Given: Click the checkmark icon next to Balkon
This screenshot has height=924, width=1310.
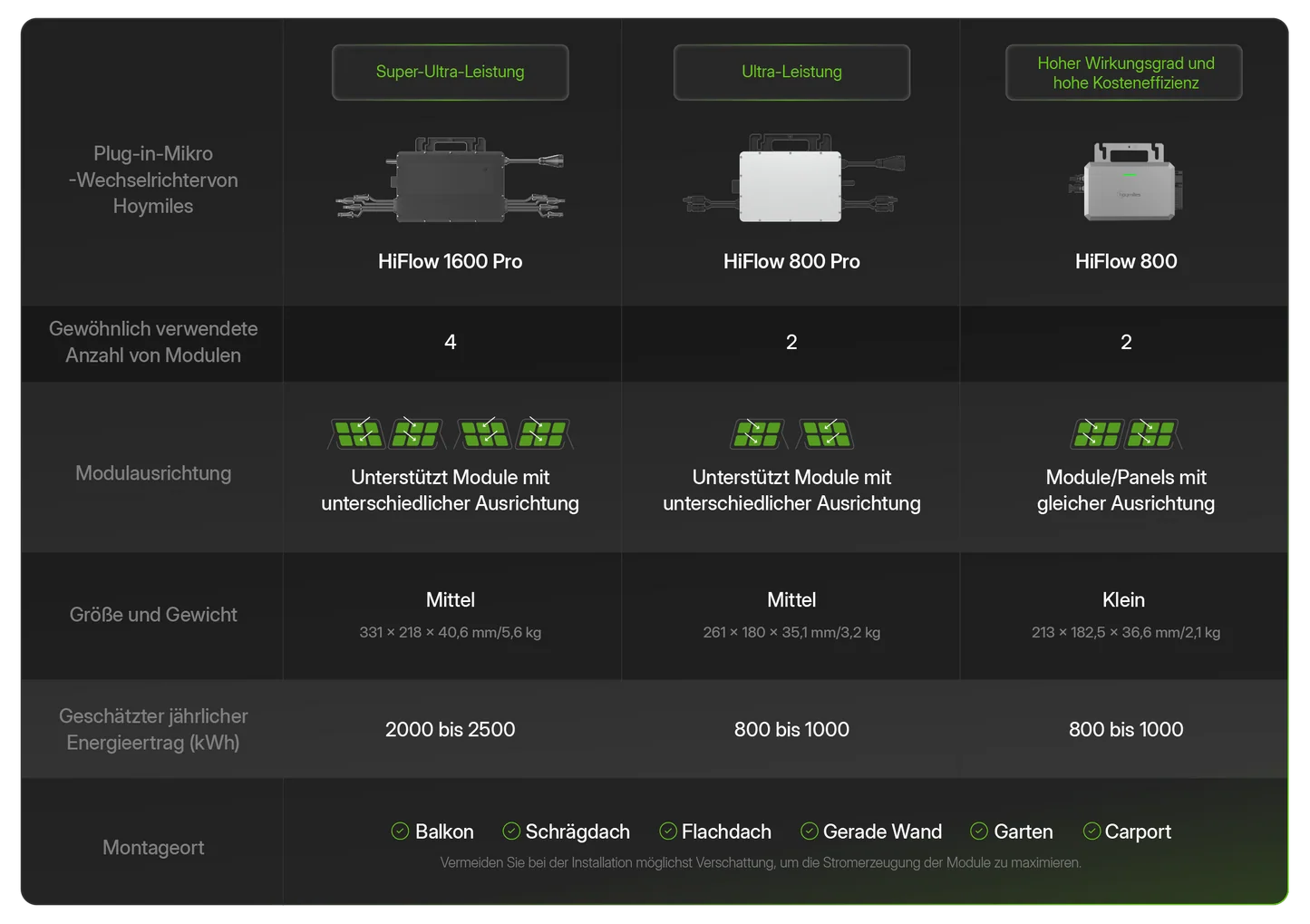Looking at the screenshot, I should (400, 831).
